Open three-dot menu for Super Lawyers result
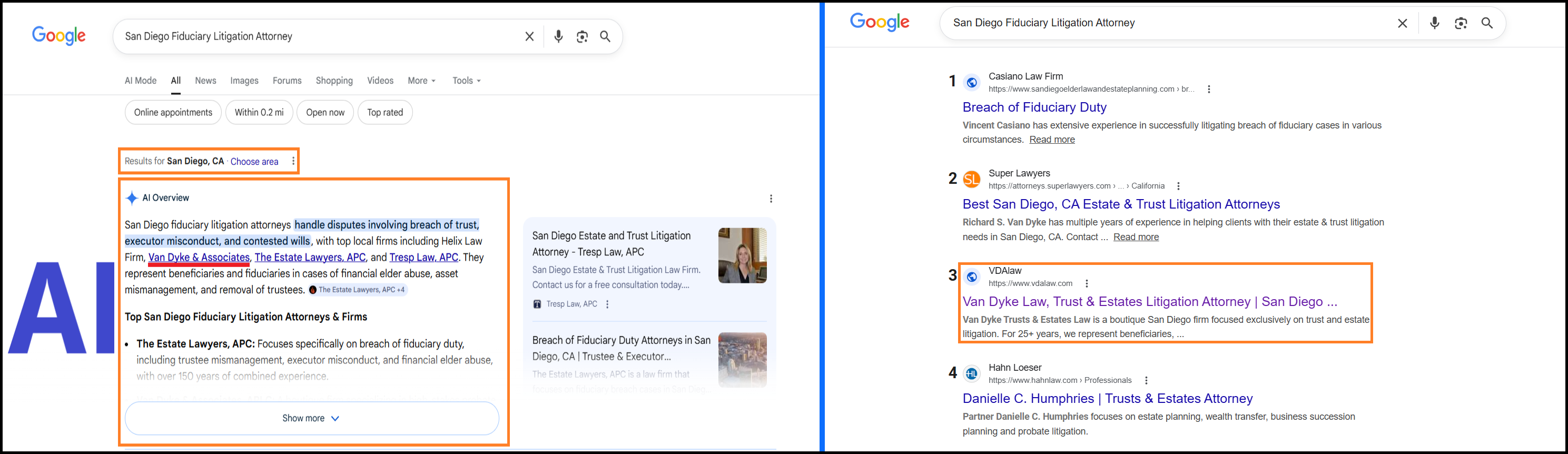 (1178, 186)
